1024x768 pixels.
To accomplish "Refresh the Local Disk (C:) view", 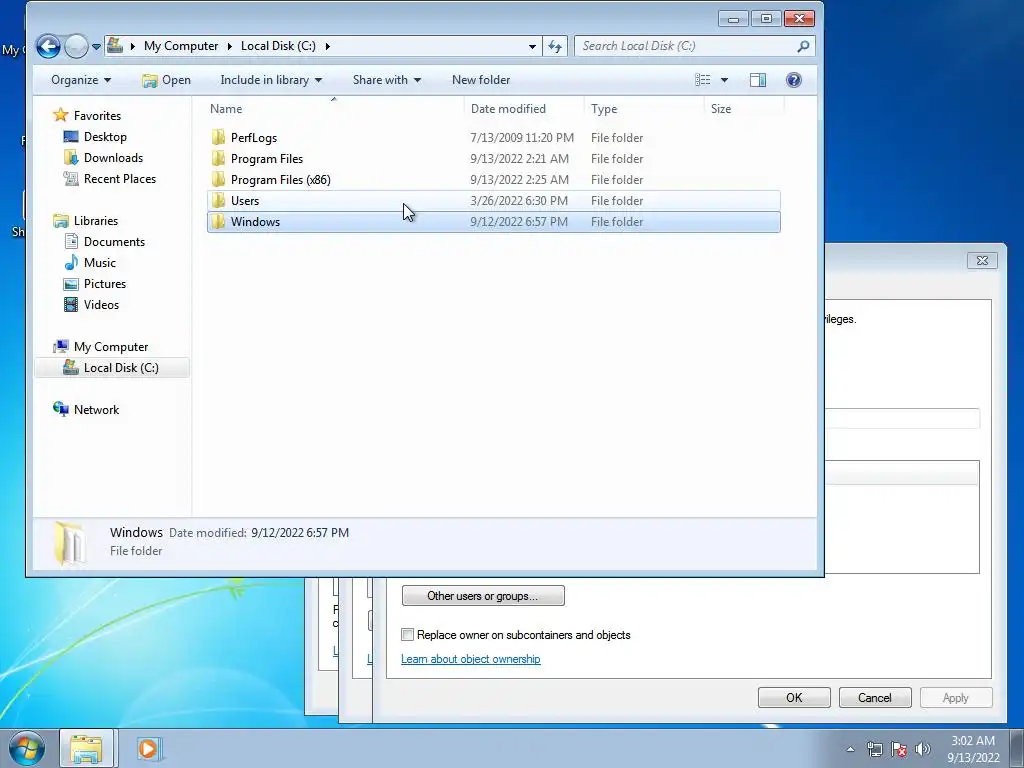I will point(554,46).
